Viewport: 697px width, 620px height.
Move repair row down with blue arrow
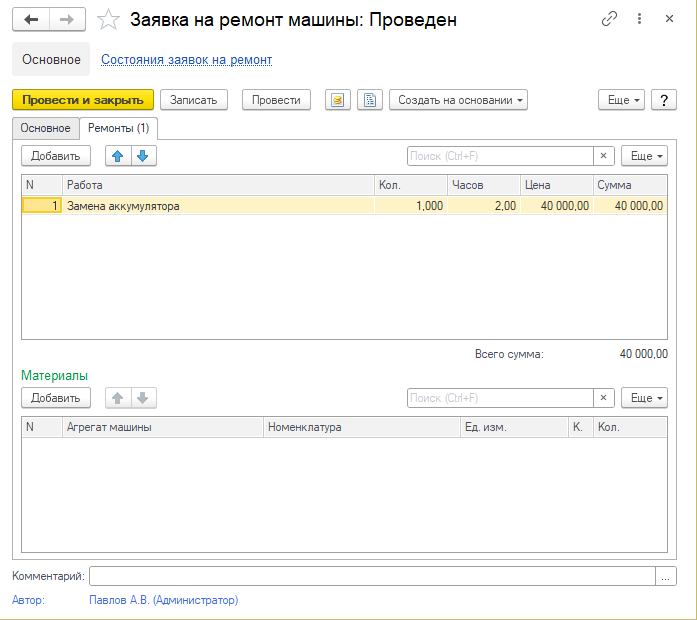coord(143,156)
